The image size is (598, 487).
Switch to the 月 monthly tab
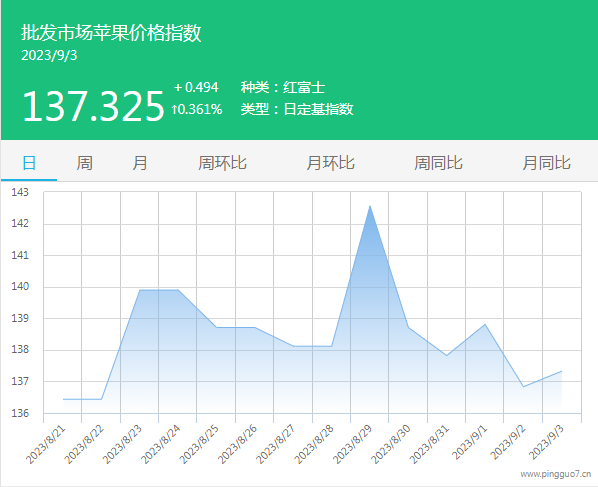[x=140, y=163]
